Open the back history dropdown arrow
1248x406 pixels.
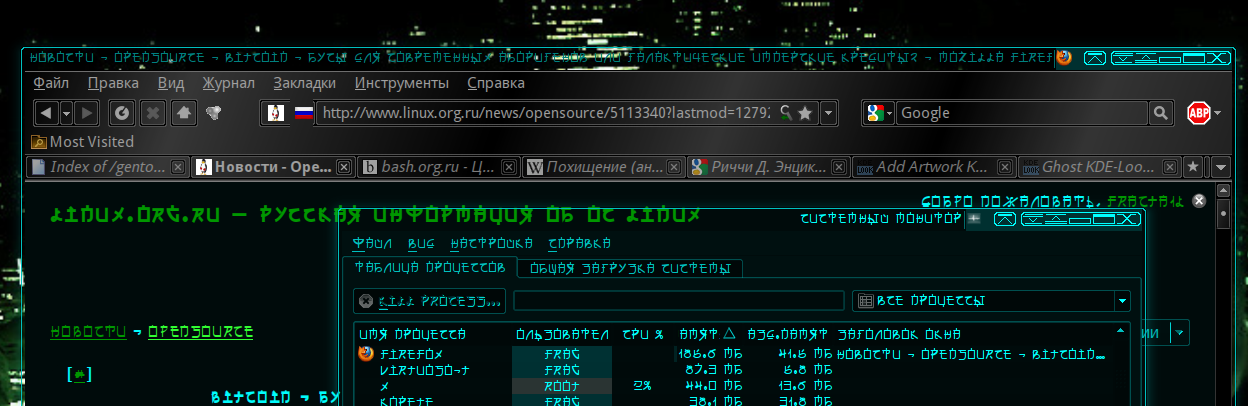tap(66, 113)
